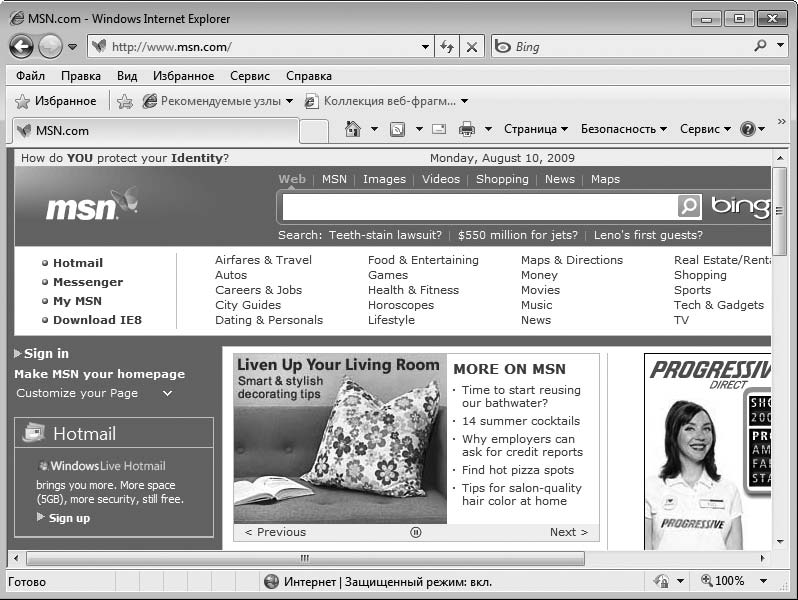
Task: Click the Teeth-stain lawsuit? search link
Action: [x=385, y=235]
